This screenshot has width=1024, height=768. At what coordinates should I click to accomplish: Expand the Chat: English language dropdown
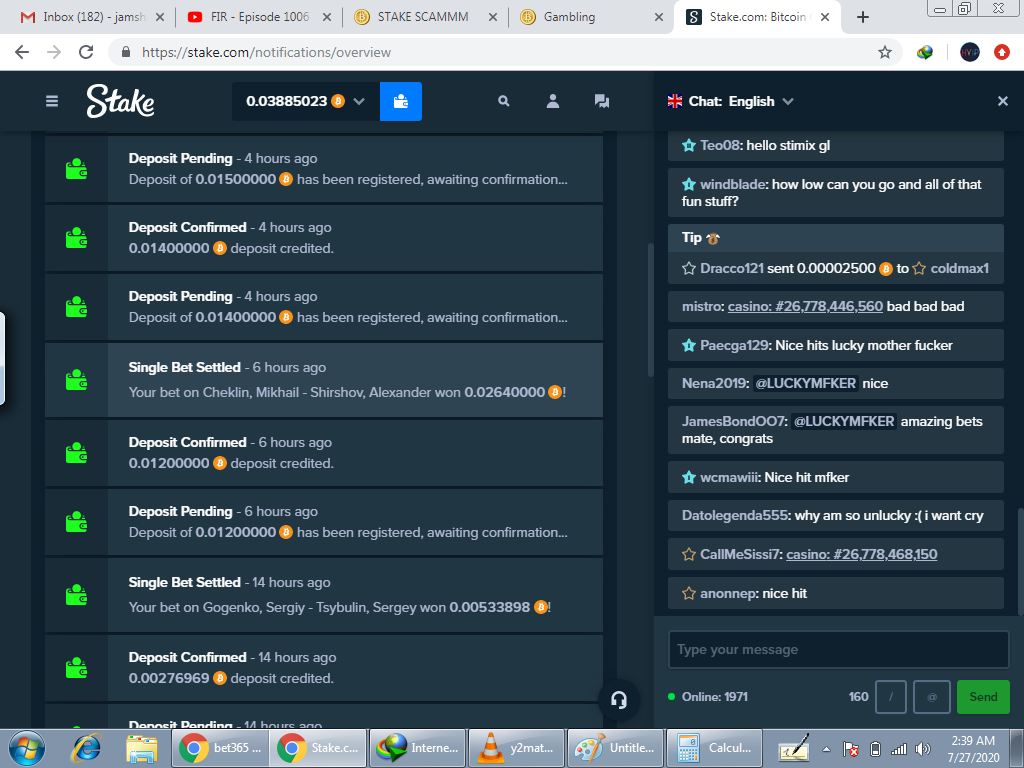pyautogui.click(x=788, y=101)
